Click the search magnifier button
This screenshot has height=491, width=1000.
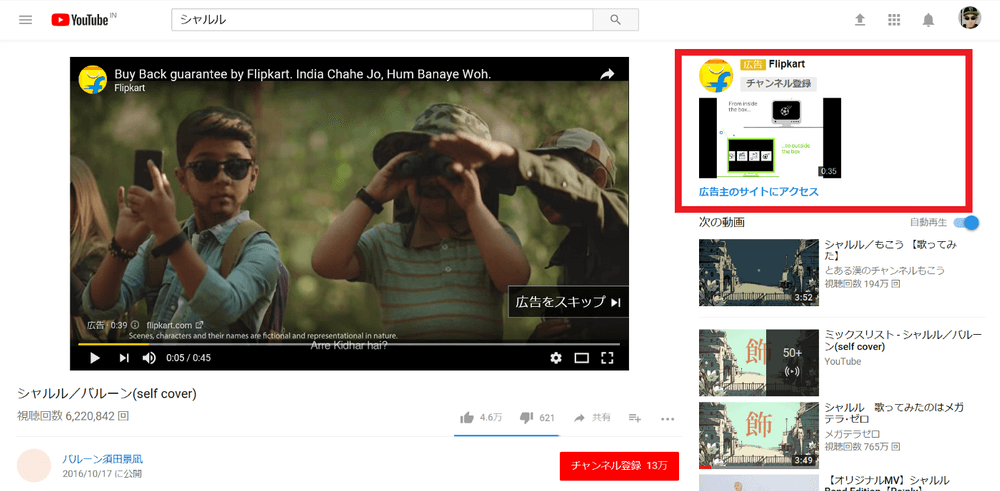click(x=615, y=19)
